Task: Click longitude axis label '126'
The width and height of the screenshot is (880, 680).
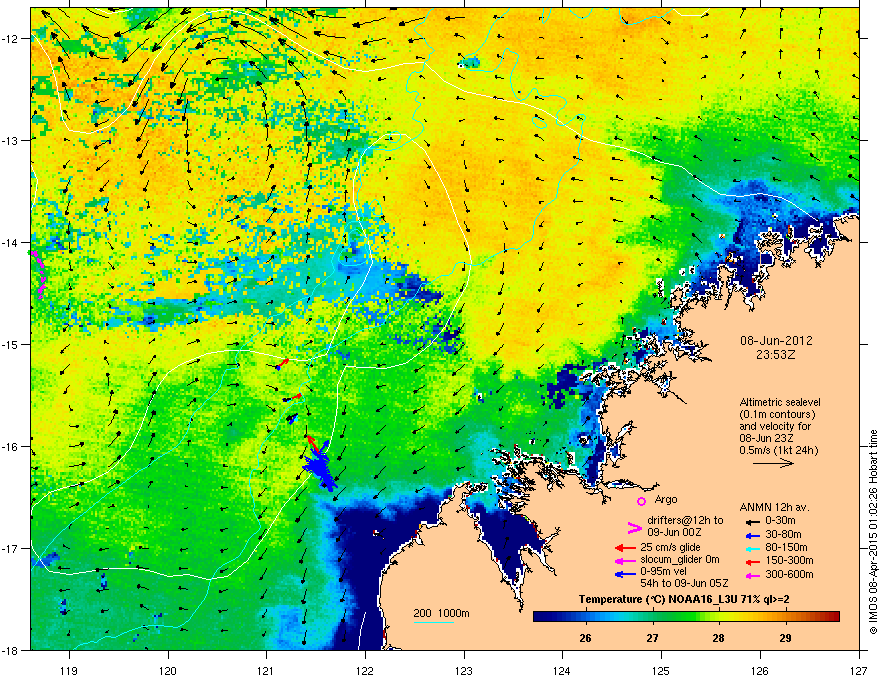Action: [760, 670]
